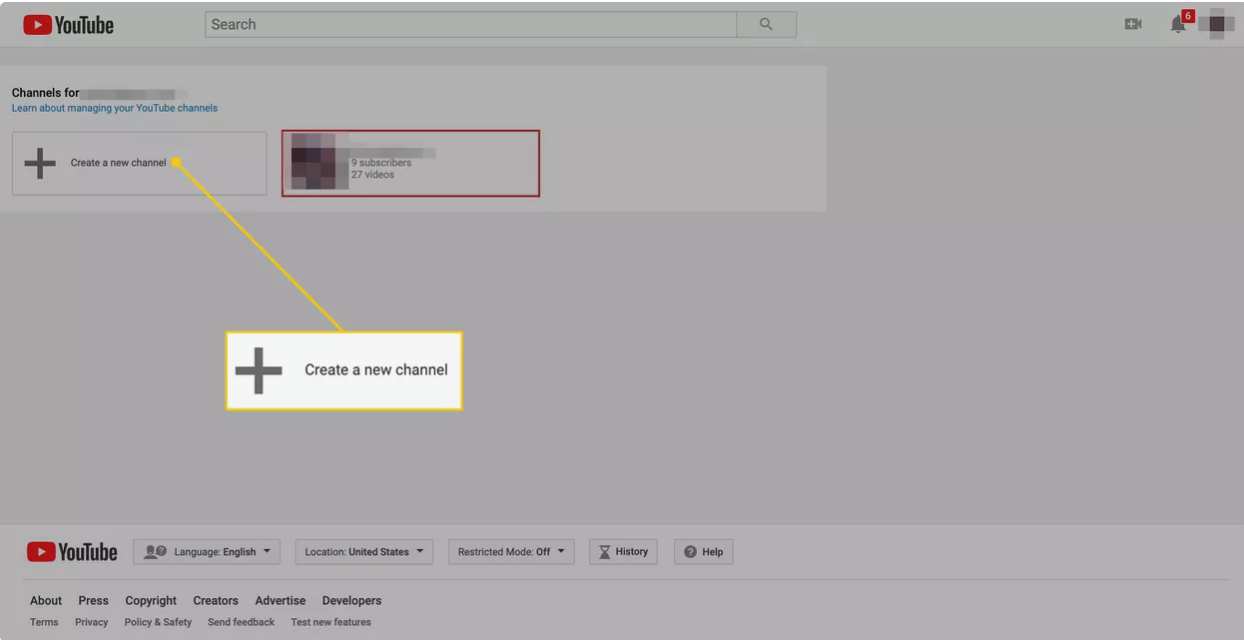Viewport: 1244px width, 640px height.
Task: Click the History button in footer
Action: (623, 552)
